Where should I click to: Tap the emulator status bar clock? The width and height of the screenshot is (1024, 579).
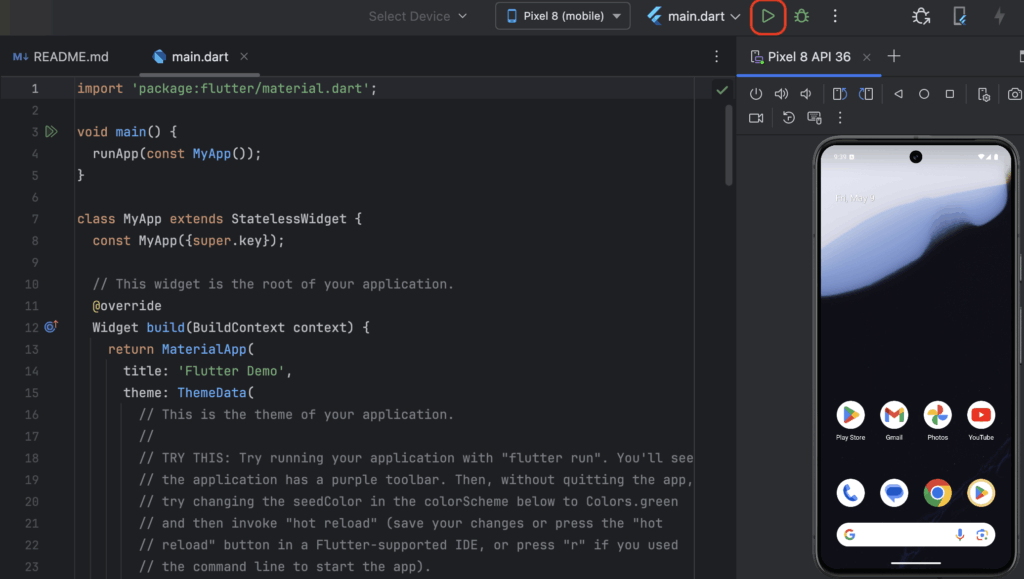pos(840,157)
